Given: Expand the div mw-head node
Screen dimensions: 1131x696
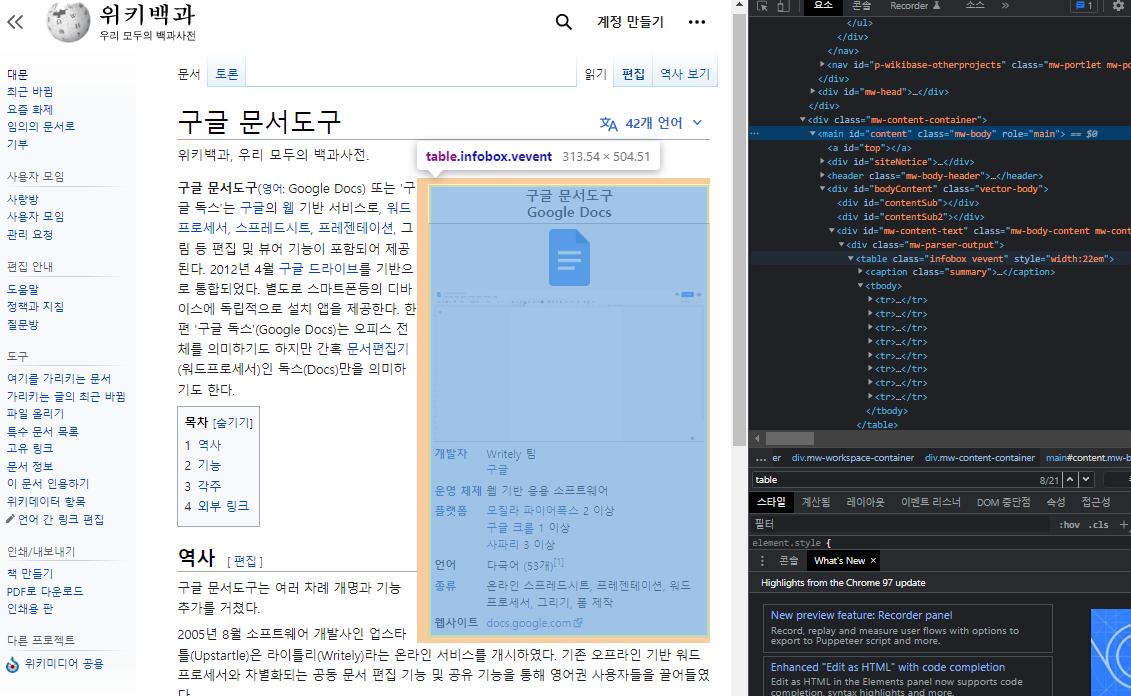Looking at the screenshot, I should (813, 92).
